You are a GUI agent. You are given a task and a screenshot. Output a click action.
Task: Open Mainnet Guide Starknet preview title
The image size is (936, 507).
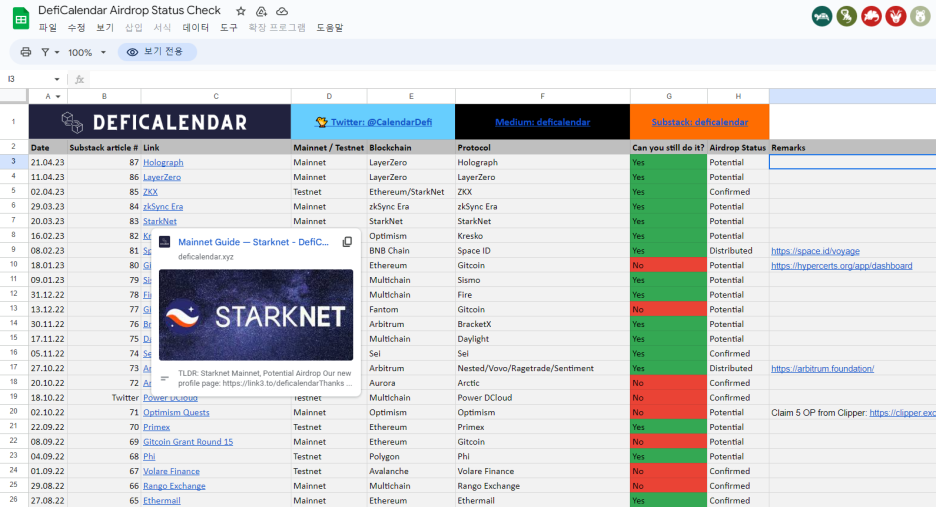tap(253, 242)
